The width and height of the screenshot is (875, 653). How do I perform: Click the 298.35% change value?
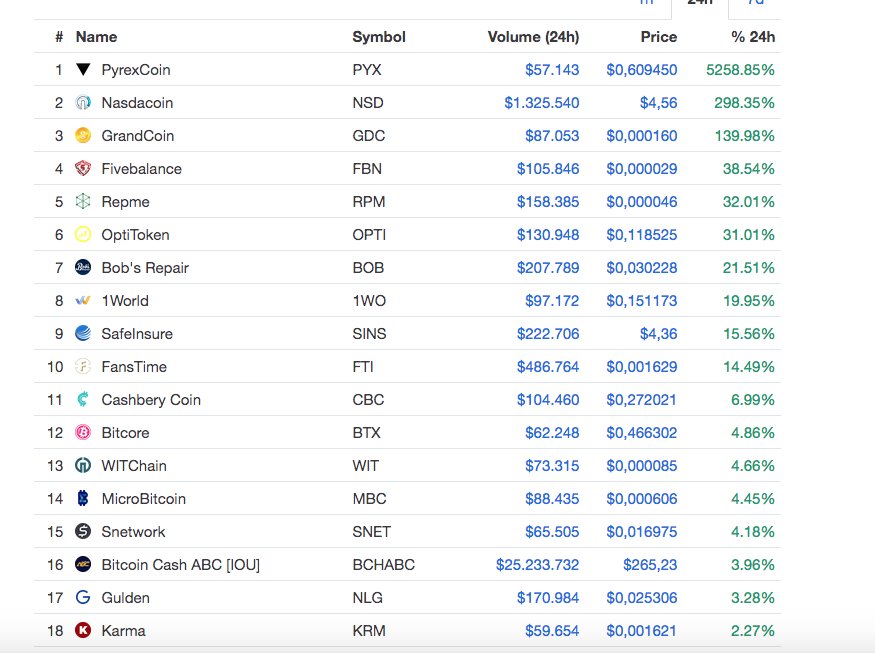(x=744, y=103)
